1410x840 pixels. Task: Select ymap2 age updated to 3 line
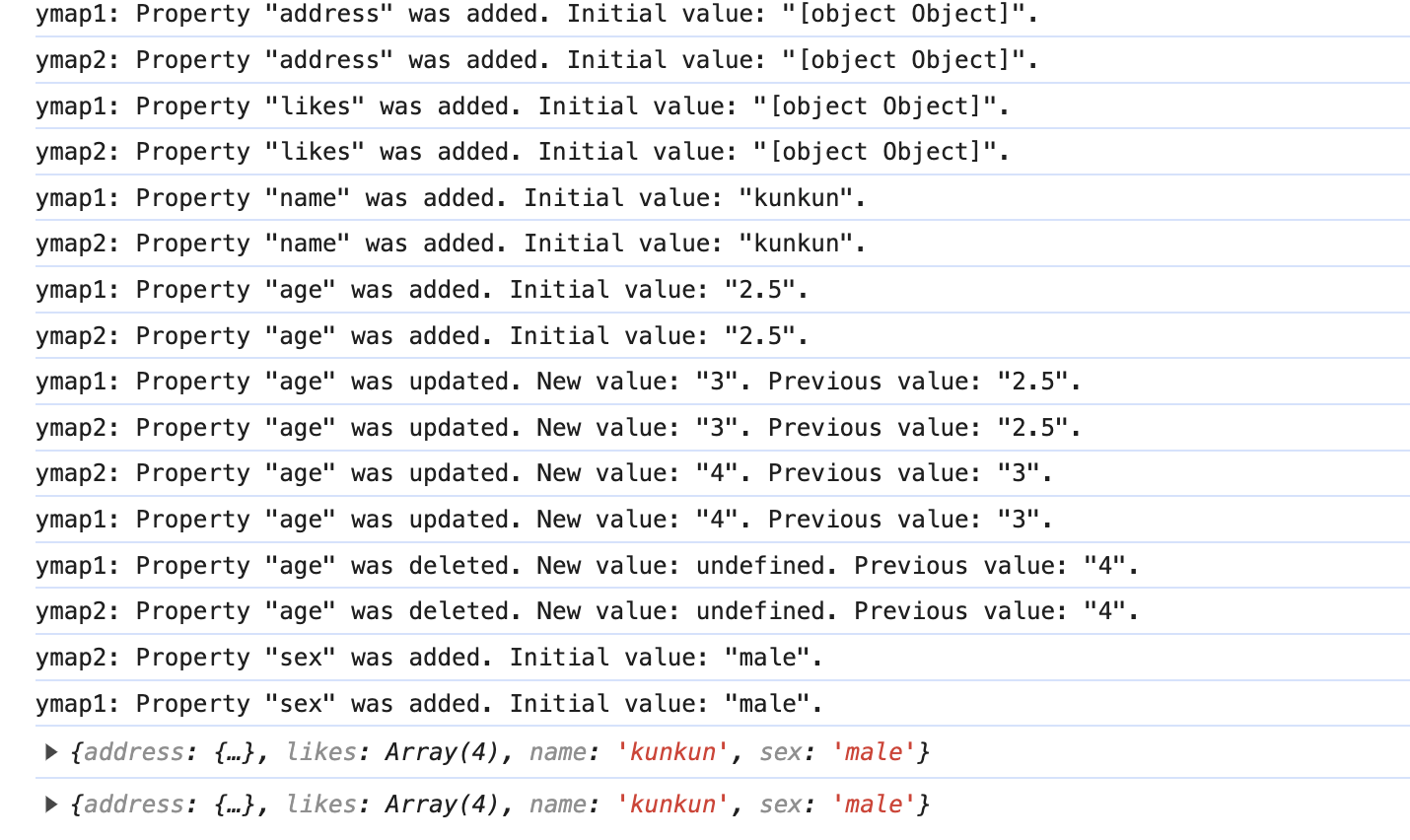[x=558, y=428]
